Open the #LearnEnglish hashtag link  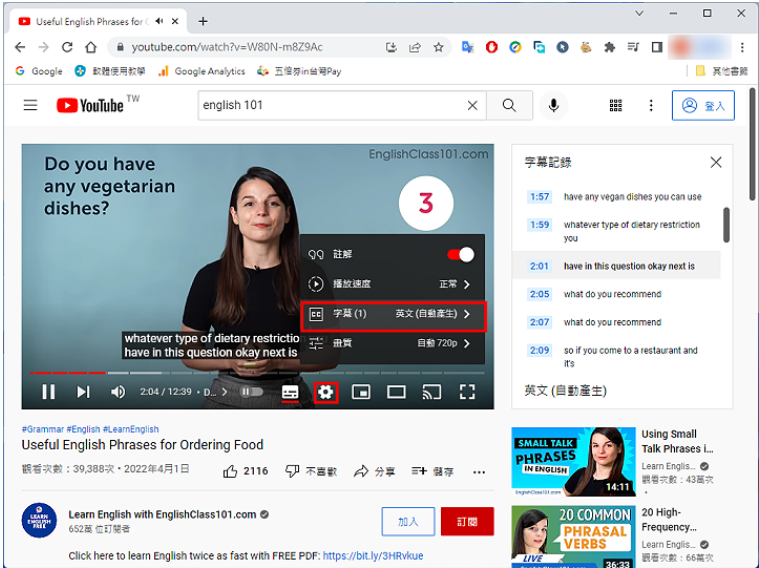131,429
